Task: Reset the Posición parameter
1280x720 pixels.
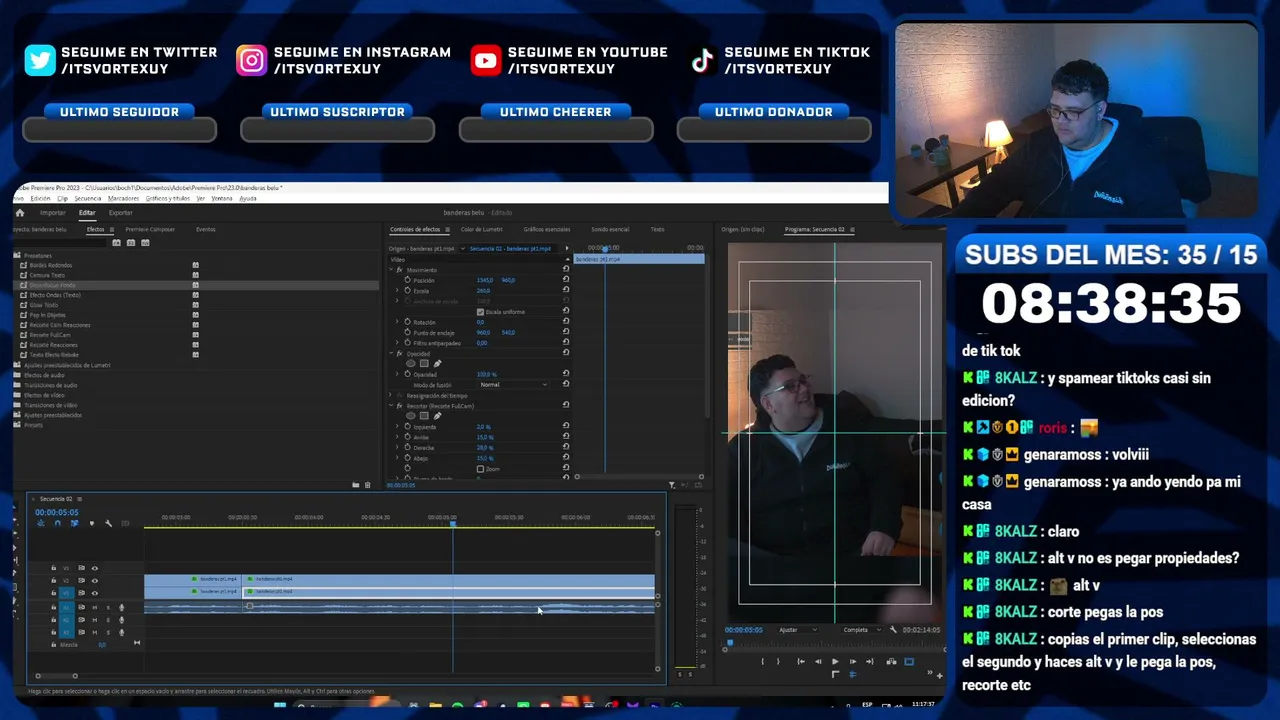Action: [x=566, y=280]
